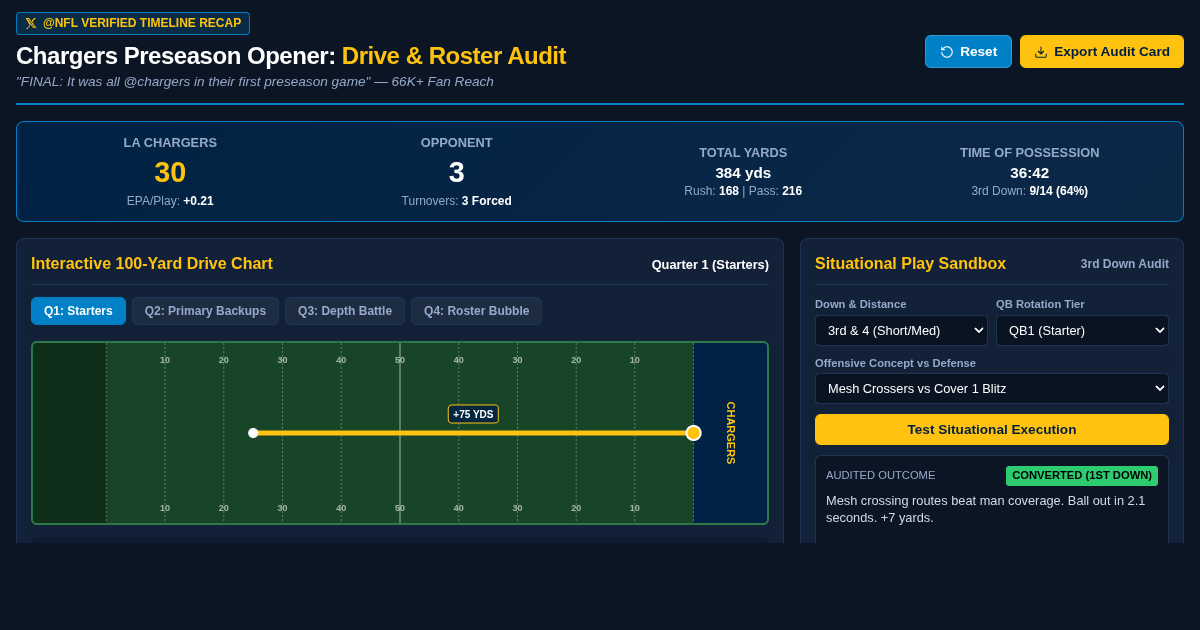Click the 3rd Down 9/14 (64%) stat
The image size is (1200, 630).
click(1030, 191)
